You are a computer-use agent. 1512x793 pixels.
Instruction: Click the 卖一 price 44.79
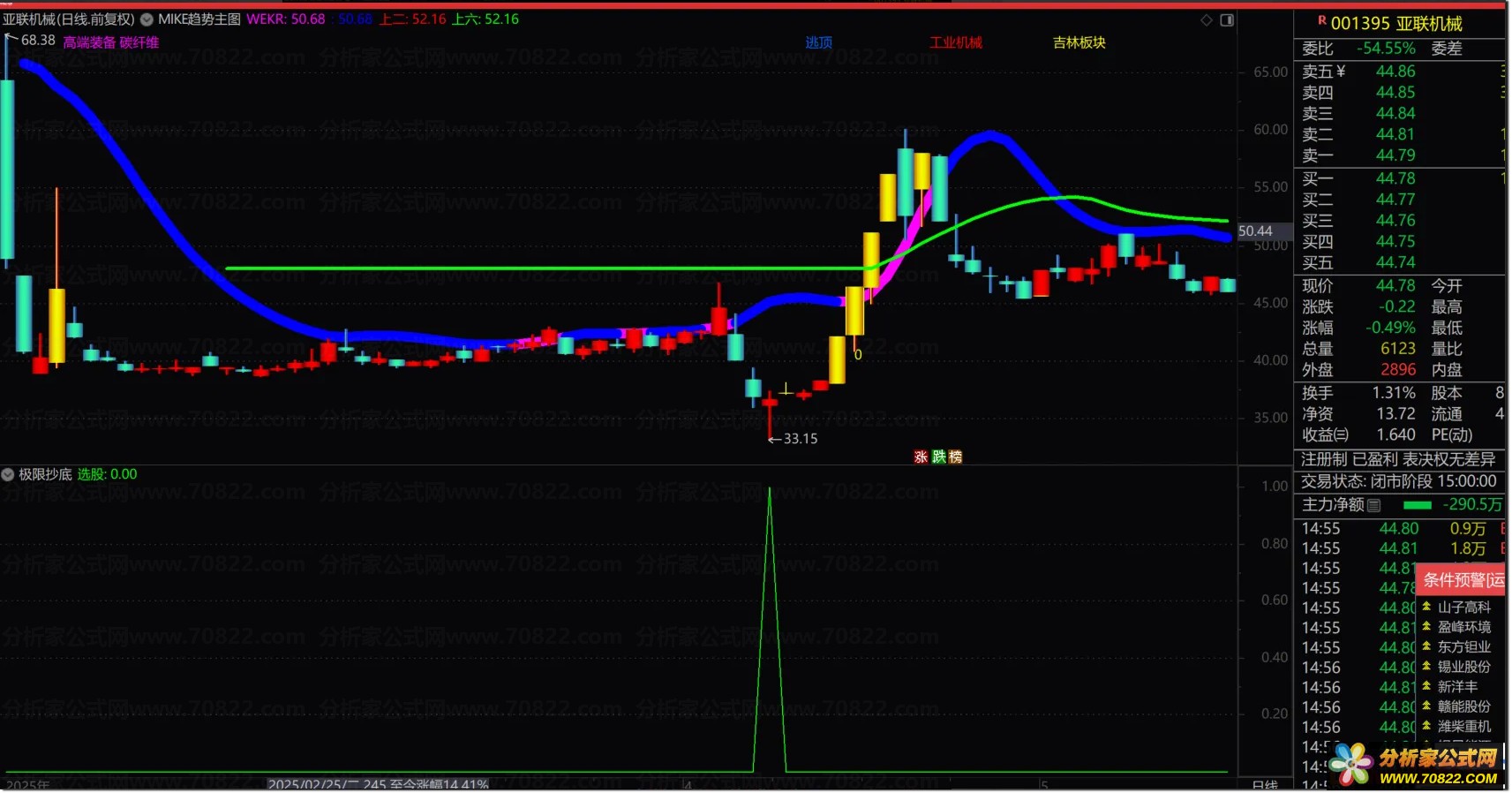coord(1395,155)
